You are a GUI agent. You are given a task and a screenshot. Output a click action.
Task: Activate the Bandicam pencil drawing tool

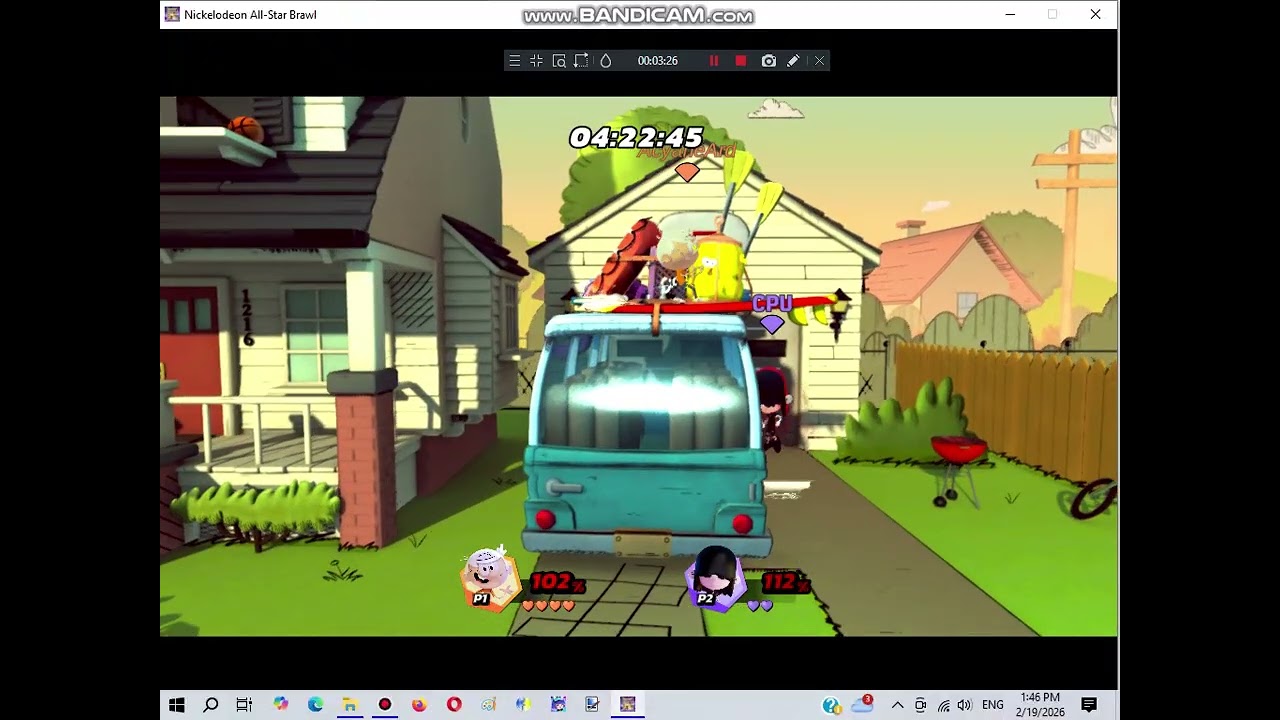pos(793,61)
